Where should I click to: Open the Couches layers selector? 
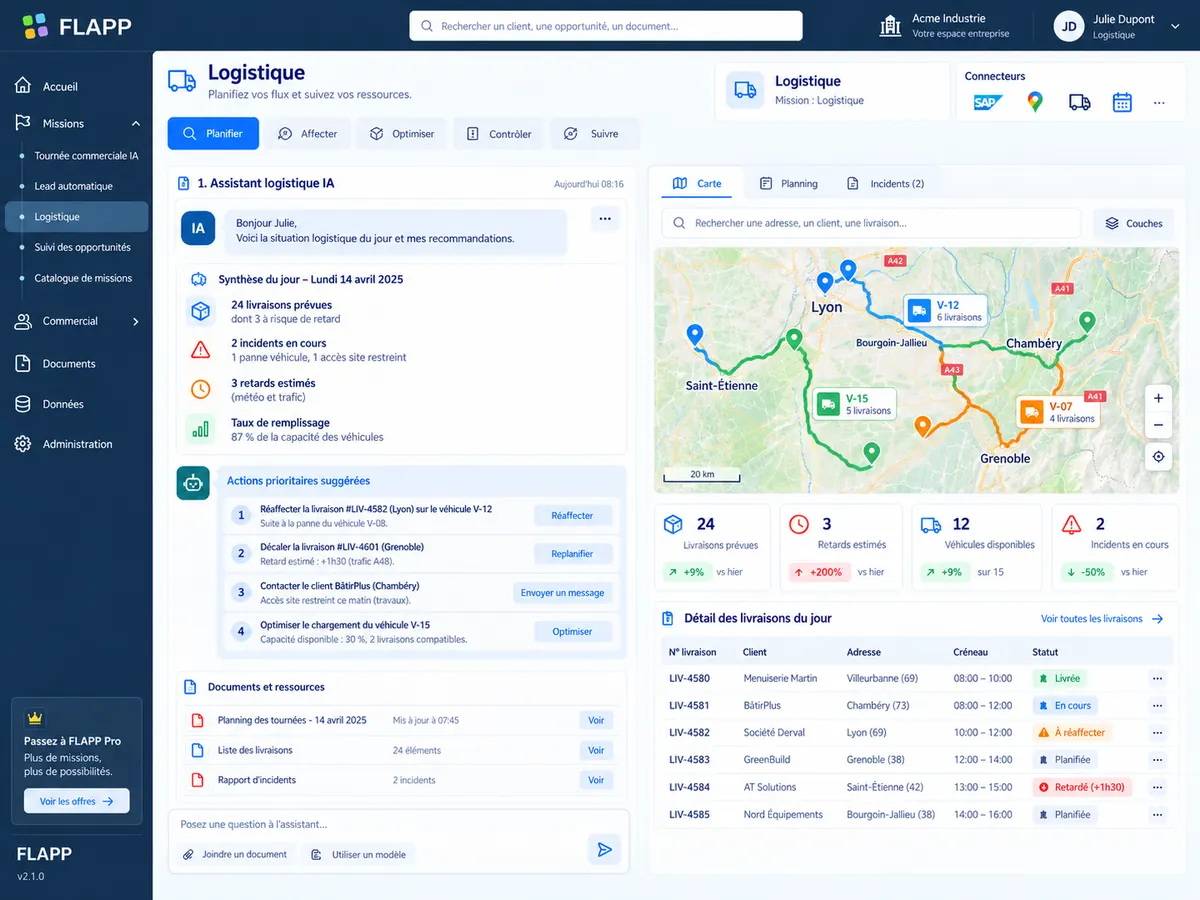1134,224
